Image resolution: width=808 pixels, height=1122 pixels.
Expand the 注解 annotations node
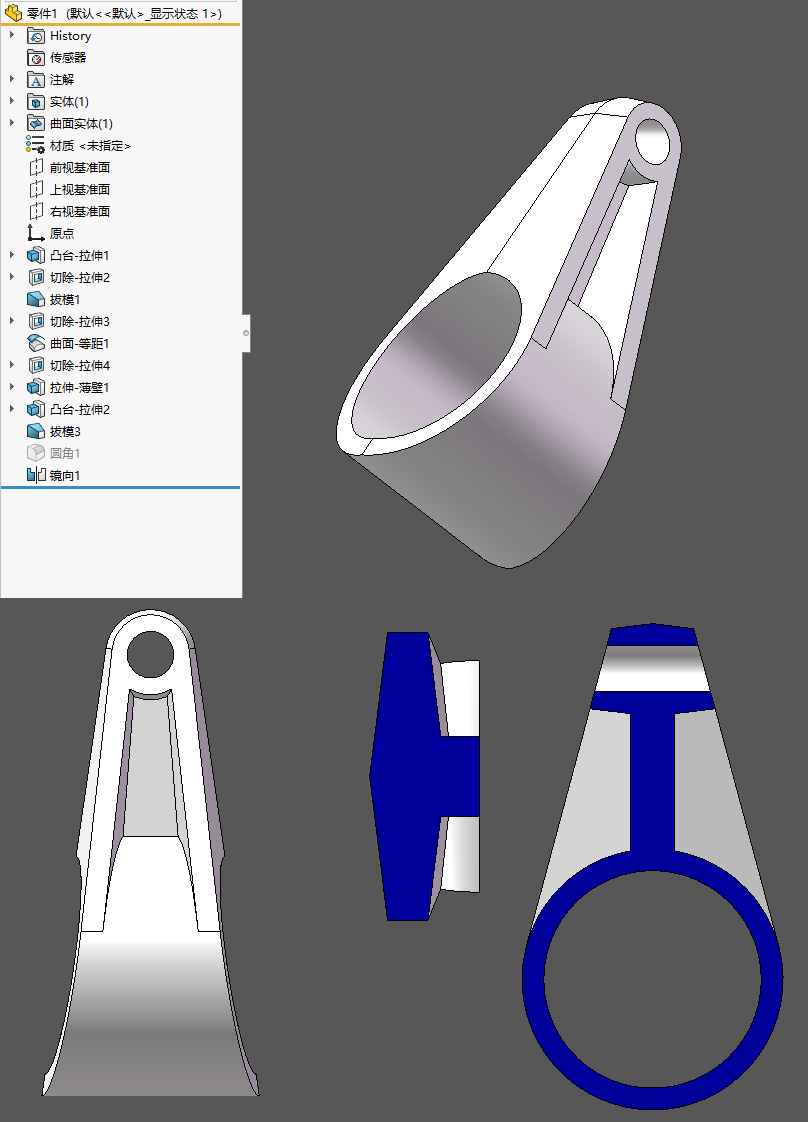point(11,79)
